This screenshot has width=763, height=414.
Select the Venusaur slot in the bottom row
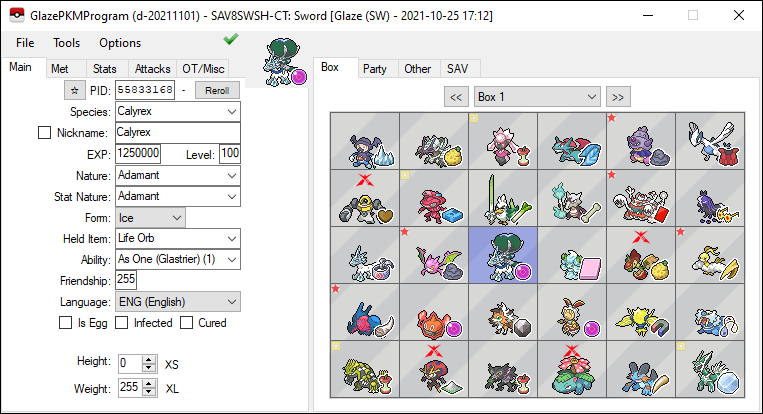pos(572,369)
